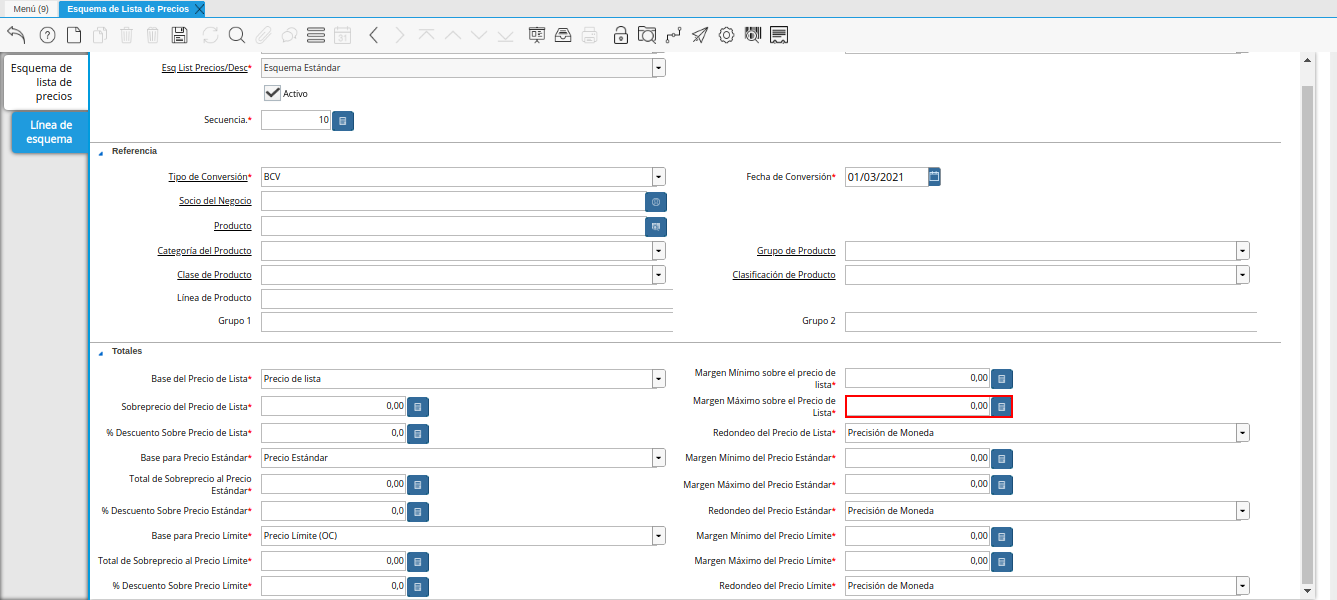The height and width of the screenshot is (600, 1337).
Task: Uncheck the Activo checkbox
Action: (x=271, y=93)
